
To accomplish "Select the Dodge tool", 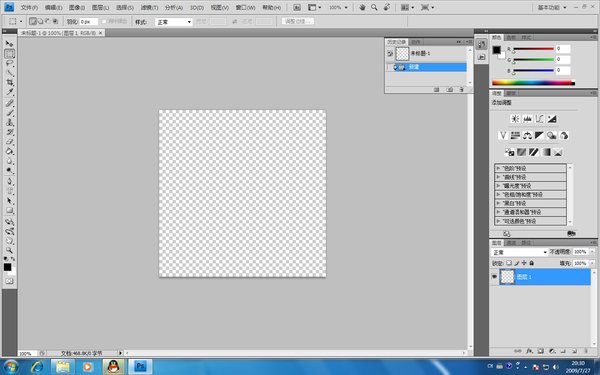I will point(10,171).
